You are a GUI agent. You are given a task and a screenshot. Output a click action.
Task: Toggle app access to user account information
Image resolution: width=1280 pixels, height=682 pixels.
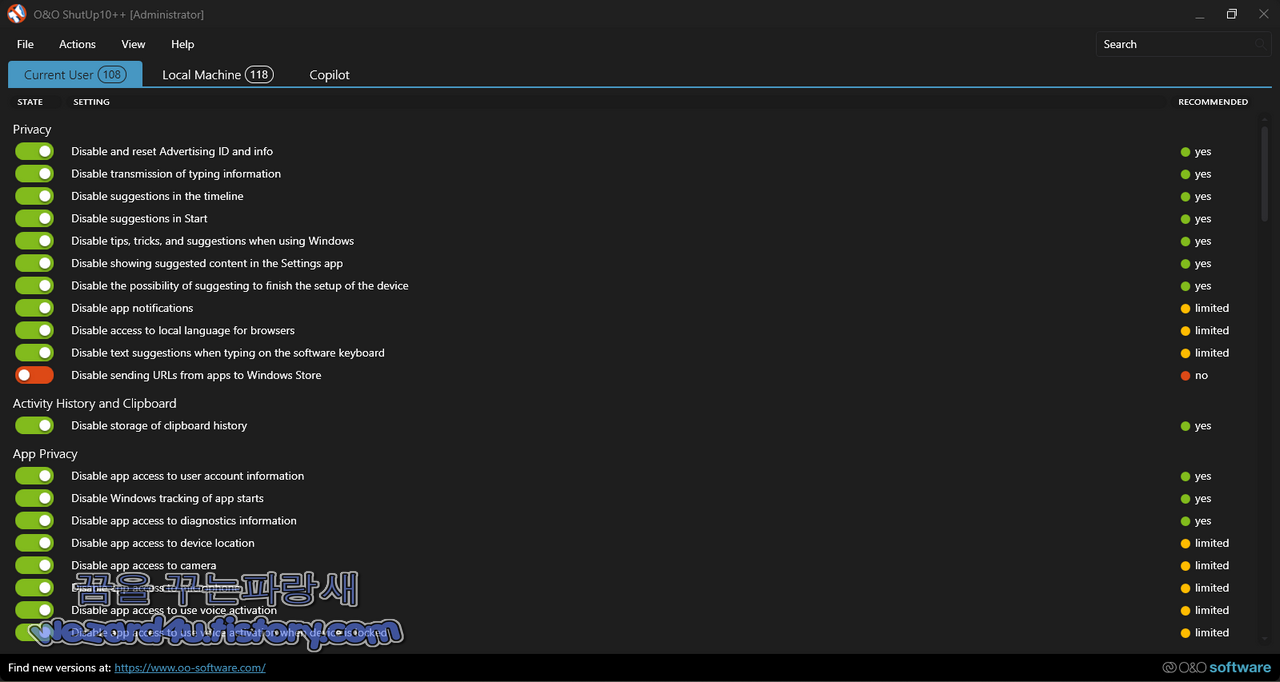click(34, 476)
